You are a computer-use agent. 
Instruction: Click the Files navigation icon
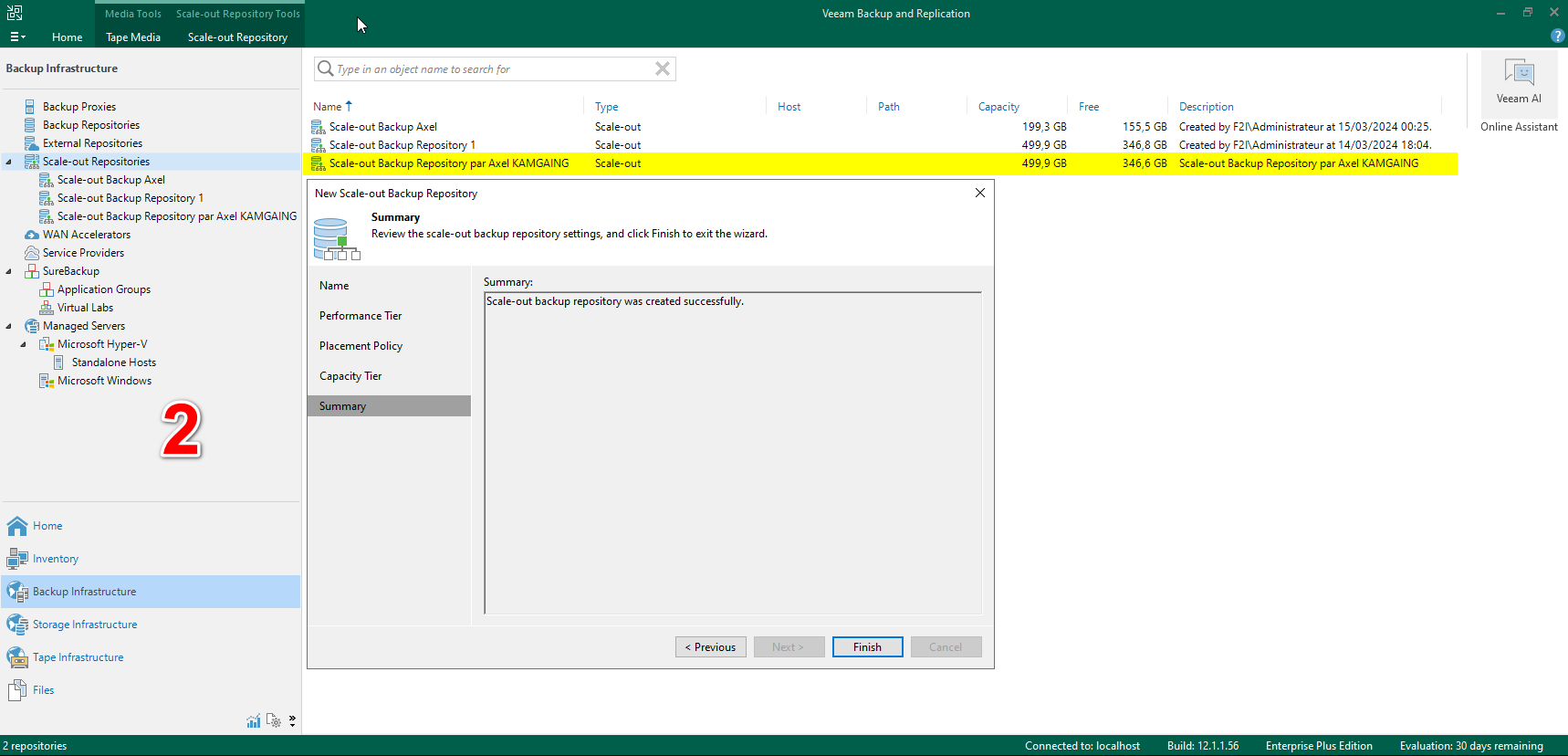(17, 690)
